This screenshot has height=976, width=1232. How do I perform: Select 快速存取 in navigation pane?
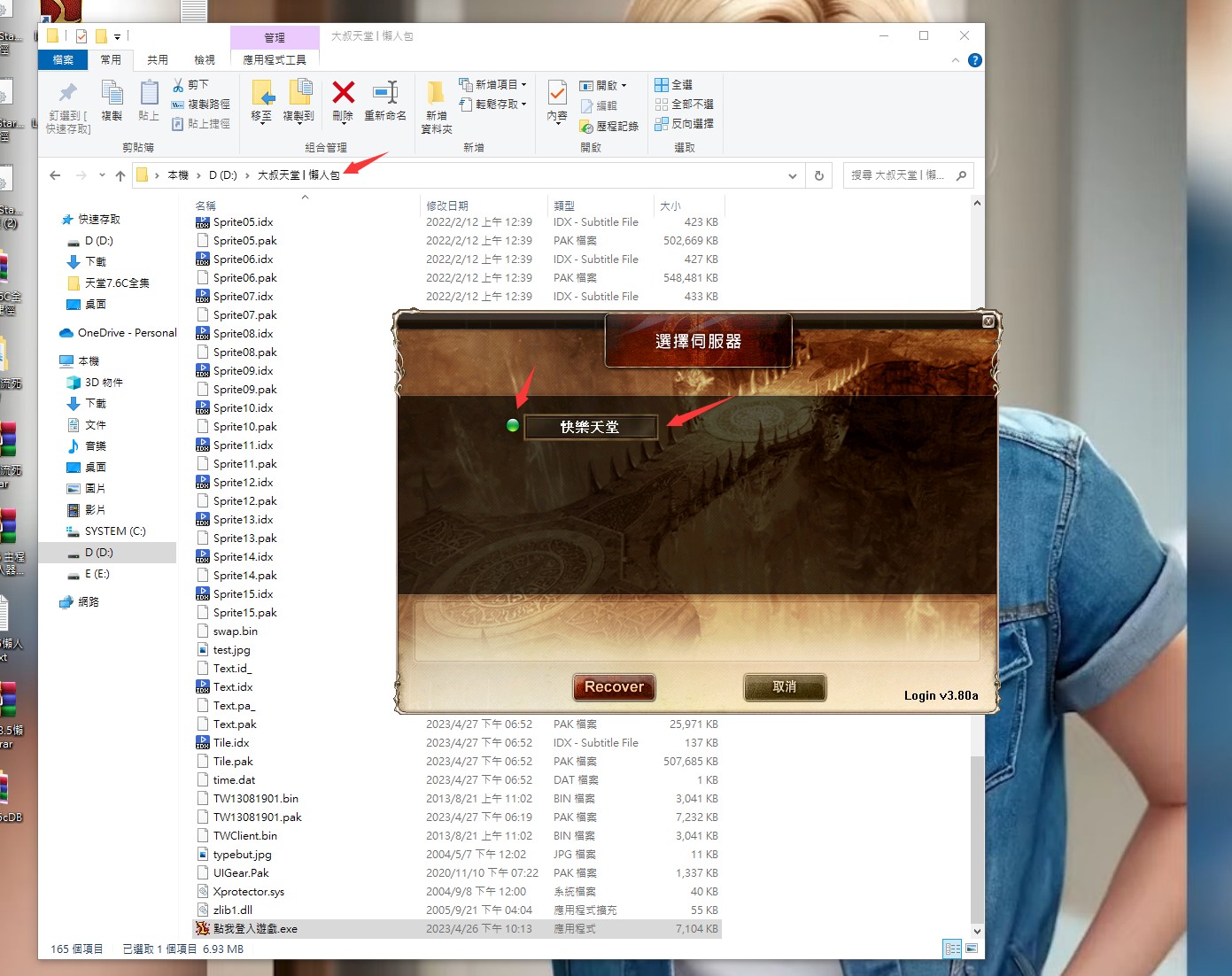click(99, 220)
